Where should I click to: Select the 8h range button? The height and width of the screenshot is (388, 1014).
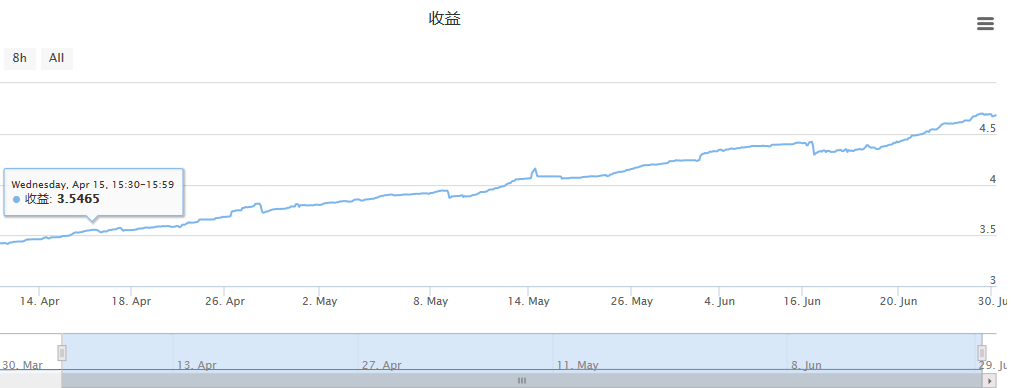pos(20,58)
